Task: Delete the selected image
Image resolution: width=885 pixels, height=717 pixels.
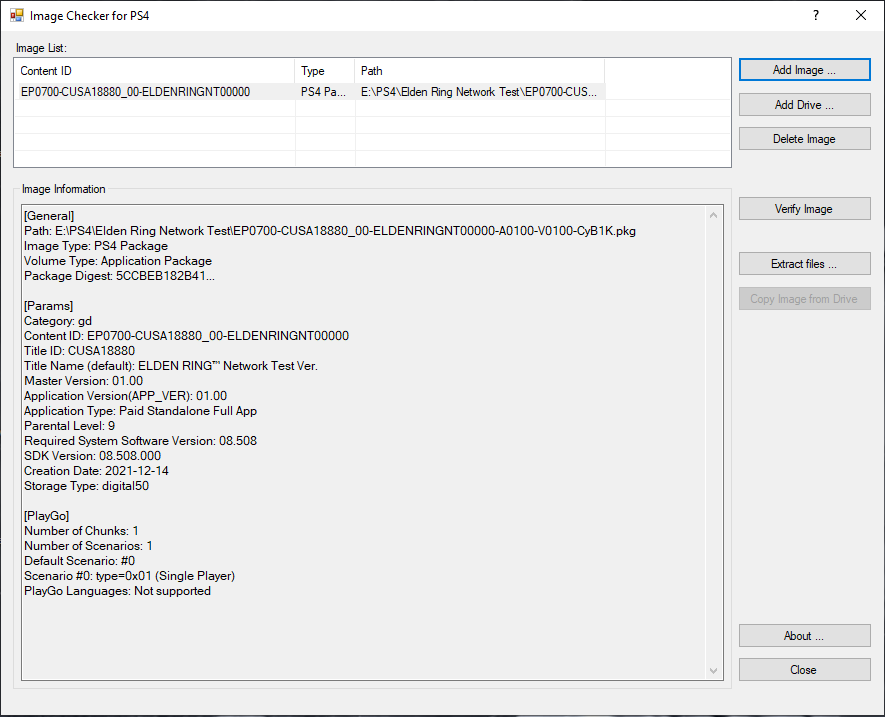Action: pyautogui.click(x=804, y=139)
